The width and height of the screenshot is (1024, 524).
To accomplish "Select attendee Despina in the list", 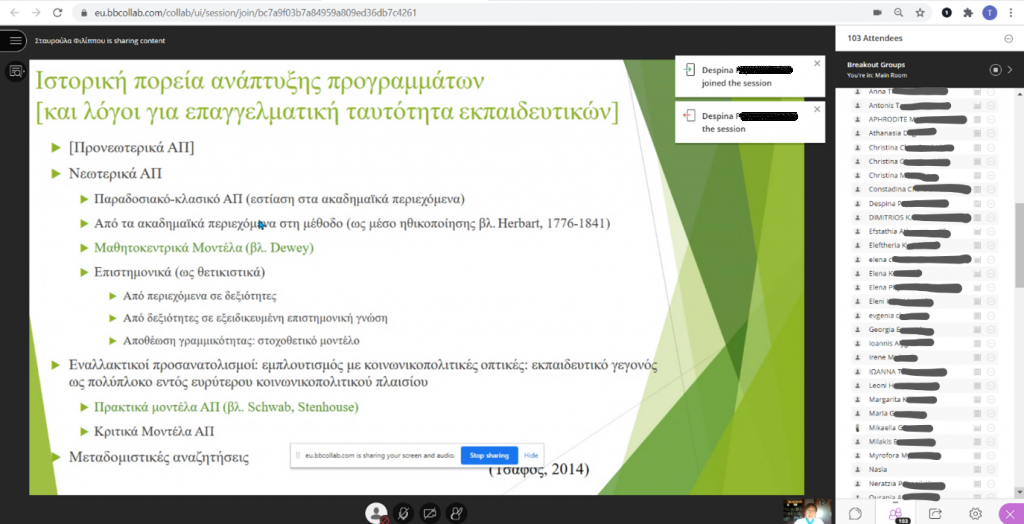I will tap(925, 204).
